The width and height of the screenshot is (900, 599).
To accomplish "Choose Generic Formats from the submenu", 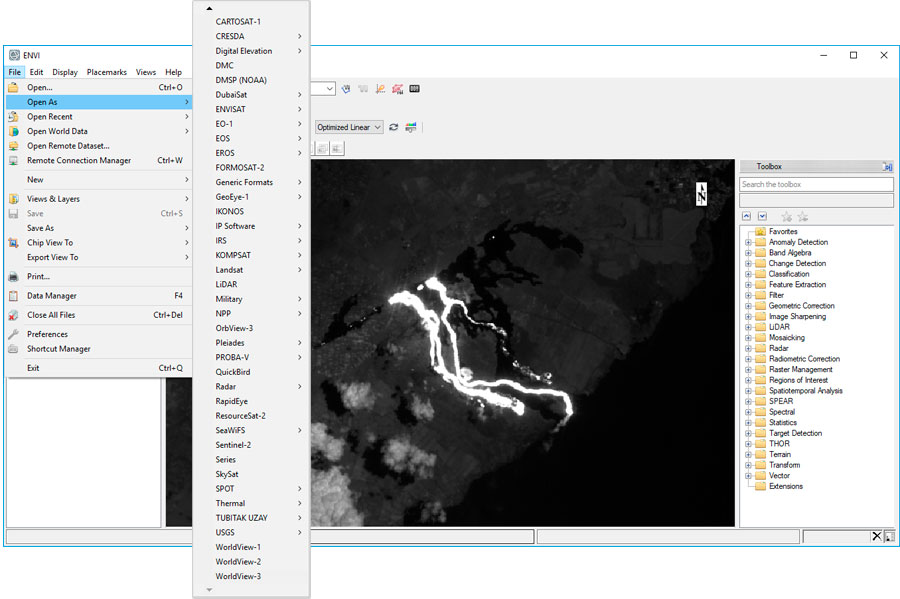I will coord(251,182).
